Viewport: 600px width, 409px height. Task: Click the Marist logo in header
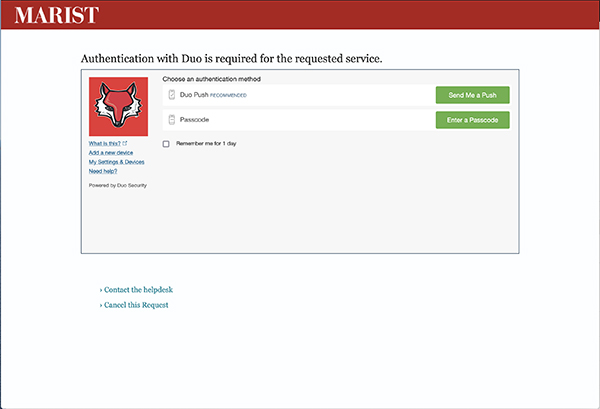[x=57, y=15]
